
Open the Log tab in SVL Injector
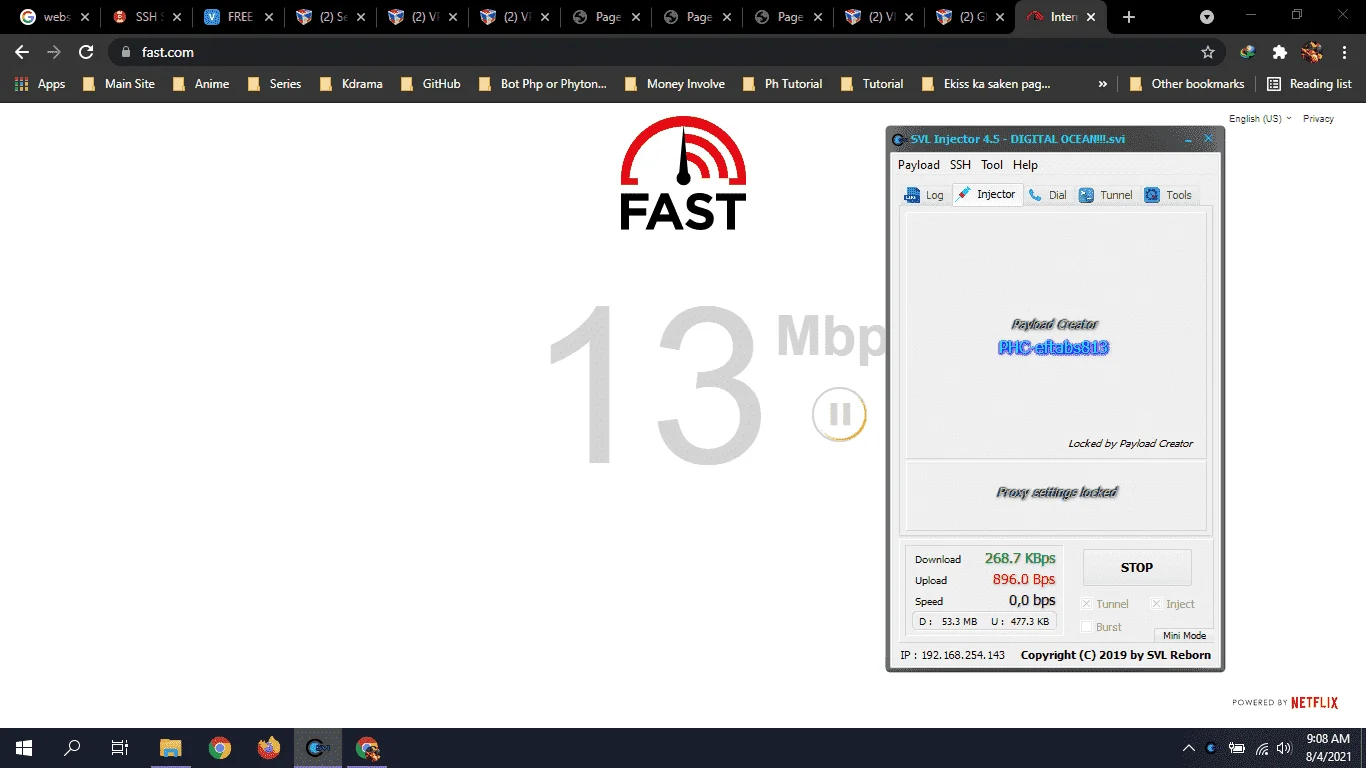tap(924, 195)
